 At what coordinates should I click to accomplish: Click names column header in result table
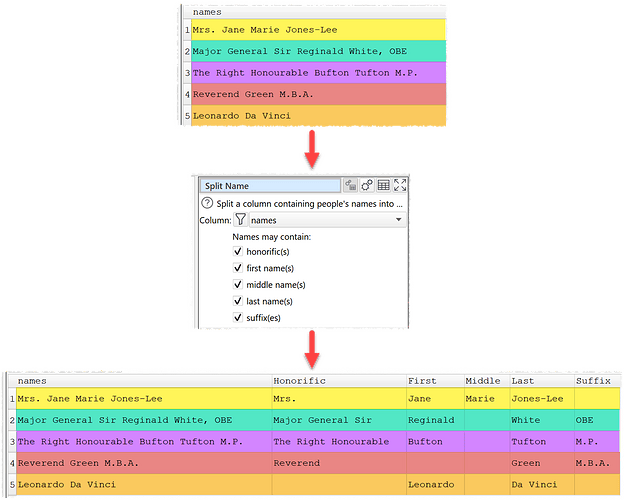pyautogui.click(x=144, y=381)
